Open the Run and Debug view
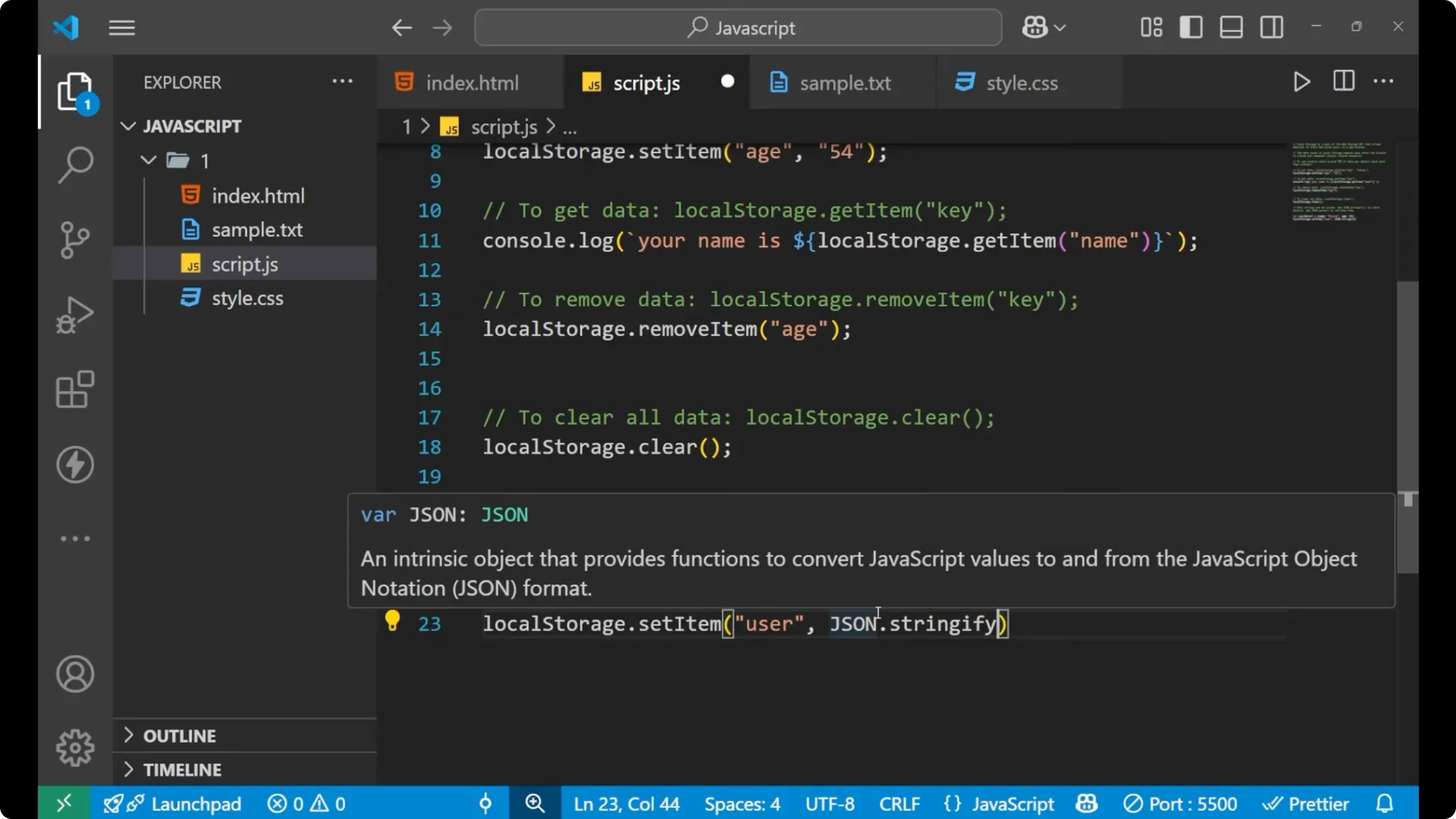Viewport: 1456px width, 819px height. tap(74, 314)
